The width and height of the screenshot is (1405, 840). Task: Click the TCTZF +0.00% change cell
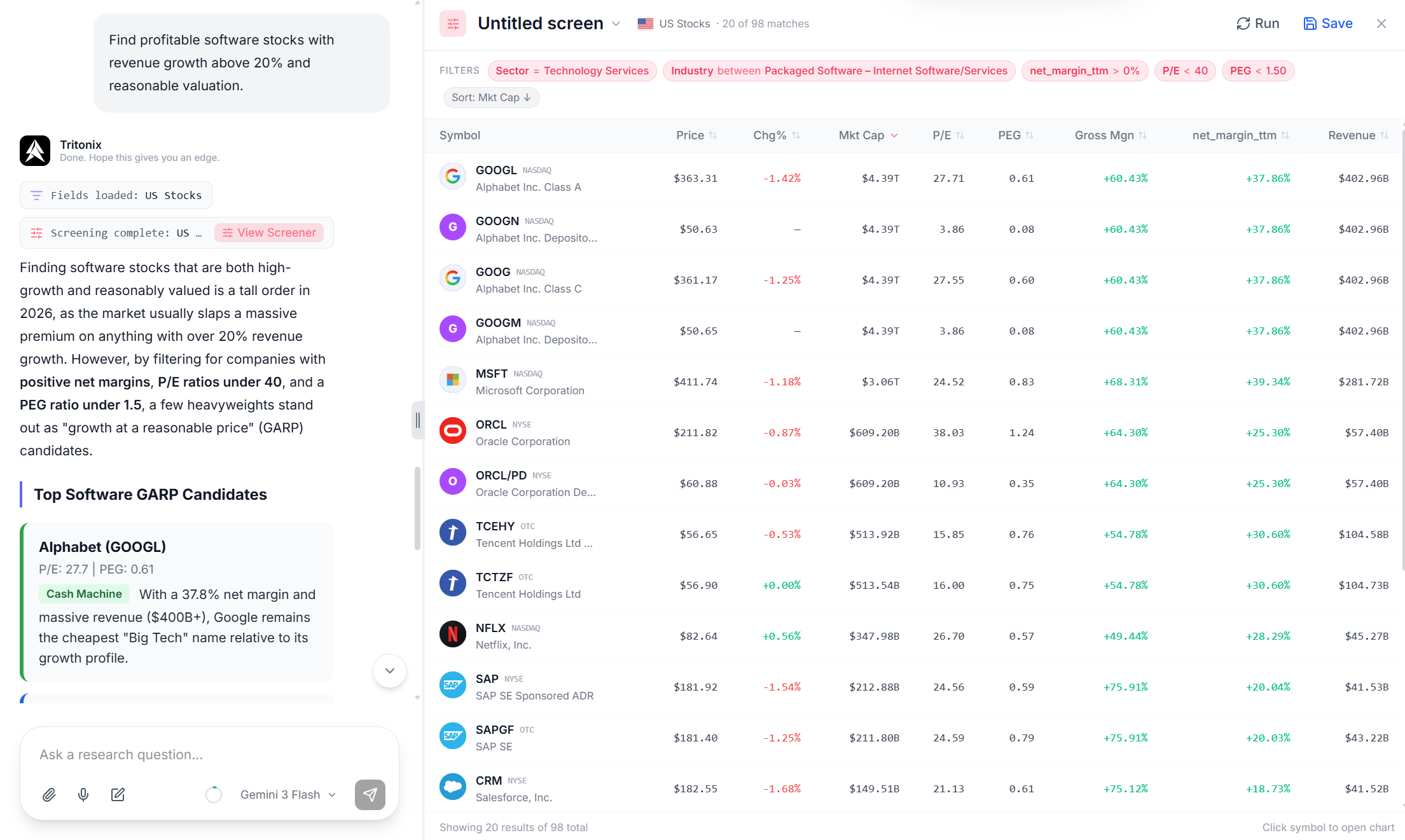tap(781, 585)
